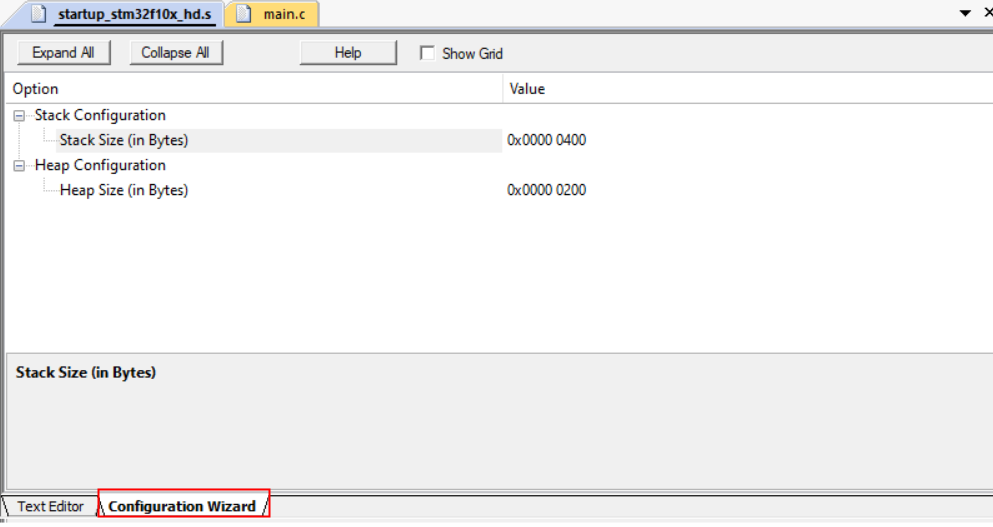Viewport: 993px width, 527px height.
Task: Open Help for the Configuration Wizard
Action: (x=348, y=53)
